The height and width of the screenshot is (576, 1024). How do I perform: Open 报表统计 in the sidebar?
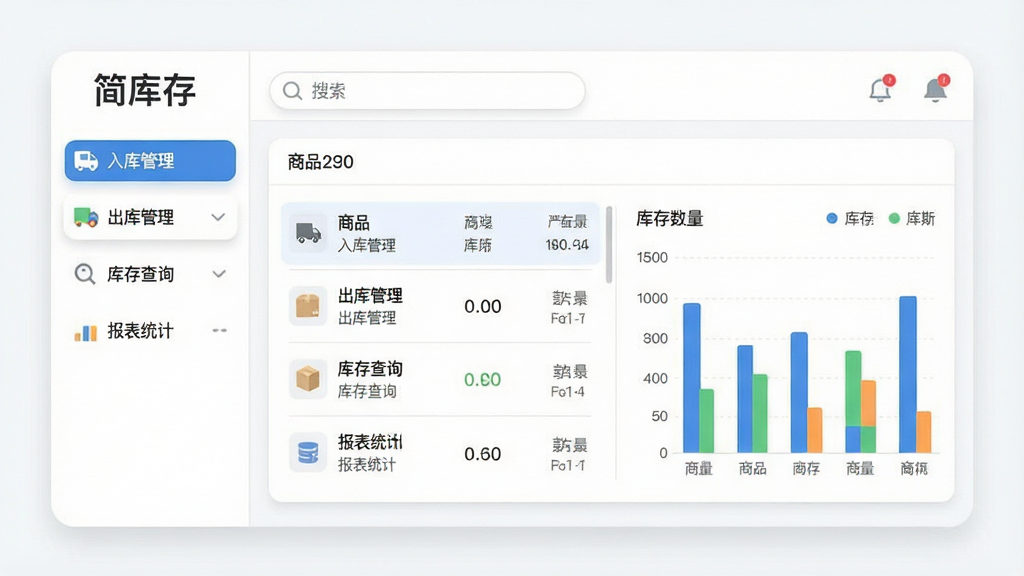click(x=150, y=330)
